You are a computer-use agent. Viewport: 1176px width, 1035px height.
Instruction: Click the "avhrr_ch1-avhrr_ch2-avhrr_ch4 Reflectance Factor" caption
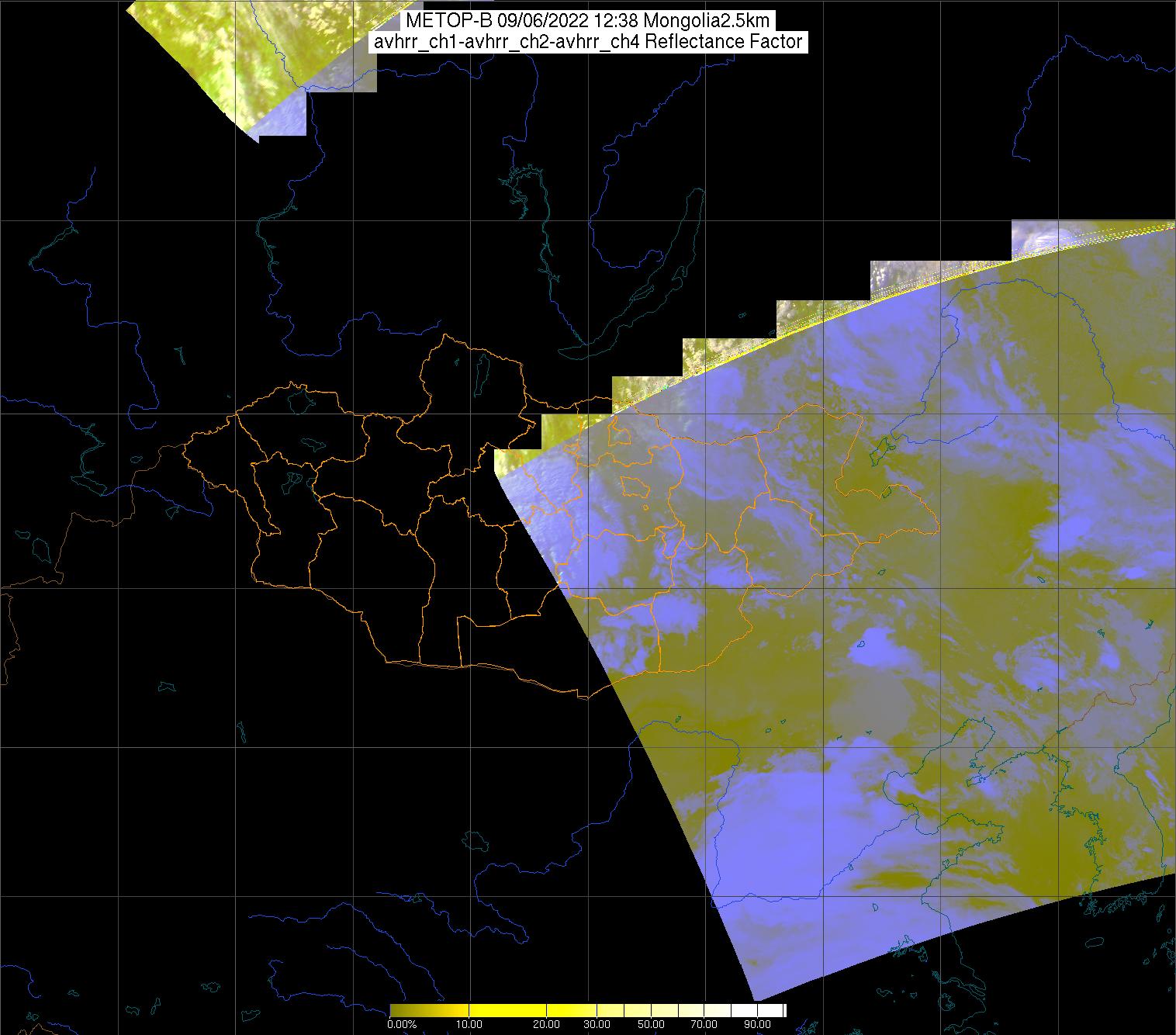click(588, 42)
